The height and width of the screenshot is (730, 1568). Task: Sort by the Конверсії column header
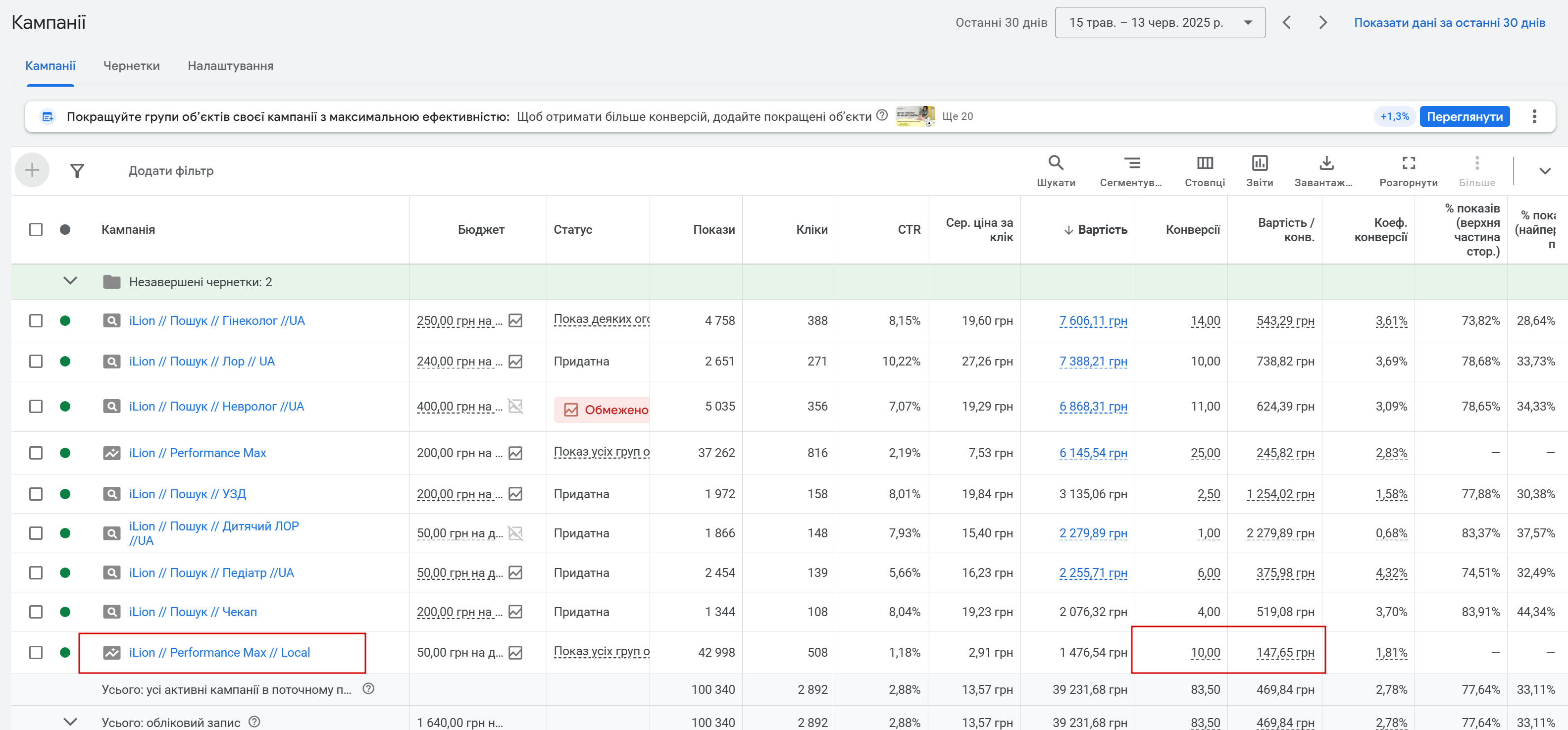pos(1192,229)
